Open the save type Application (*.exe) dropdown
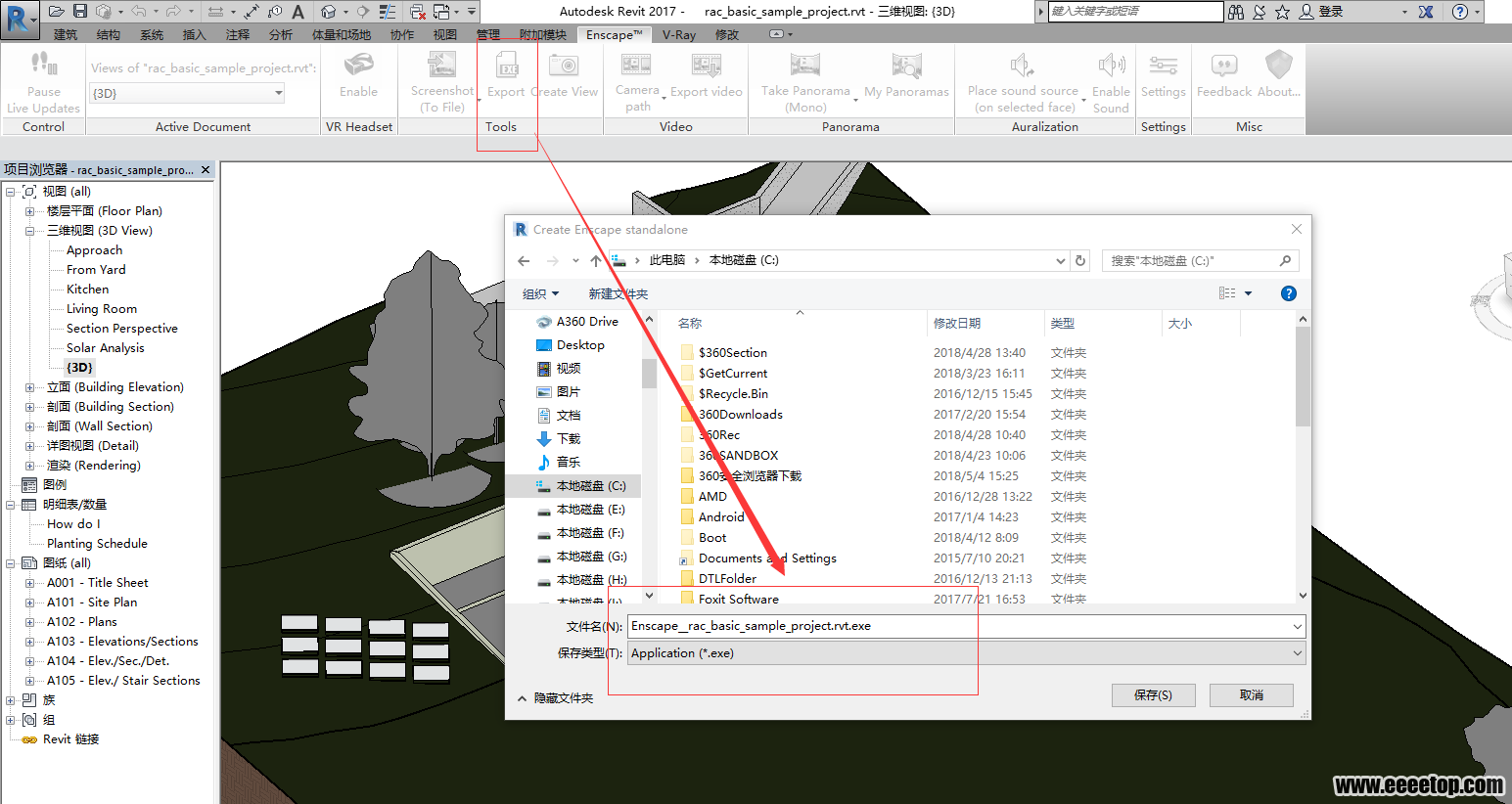 (1298, 653)
